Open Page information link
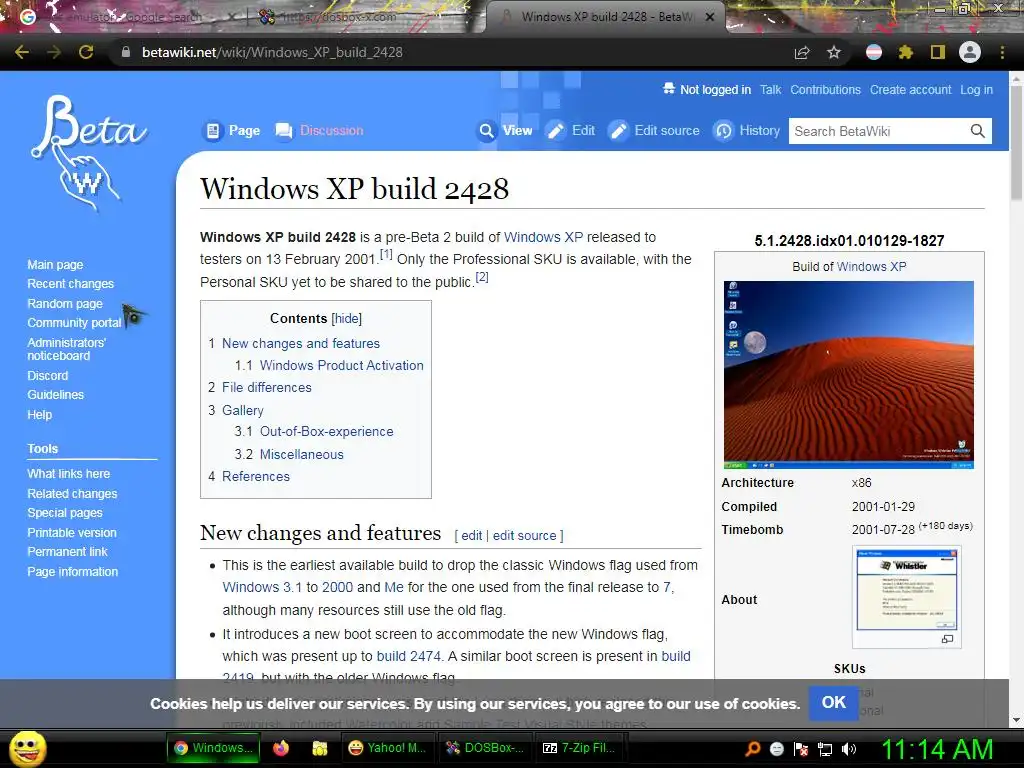 pyautogui.click(x=72, y=572)
